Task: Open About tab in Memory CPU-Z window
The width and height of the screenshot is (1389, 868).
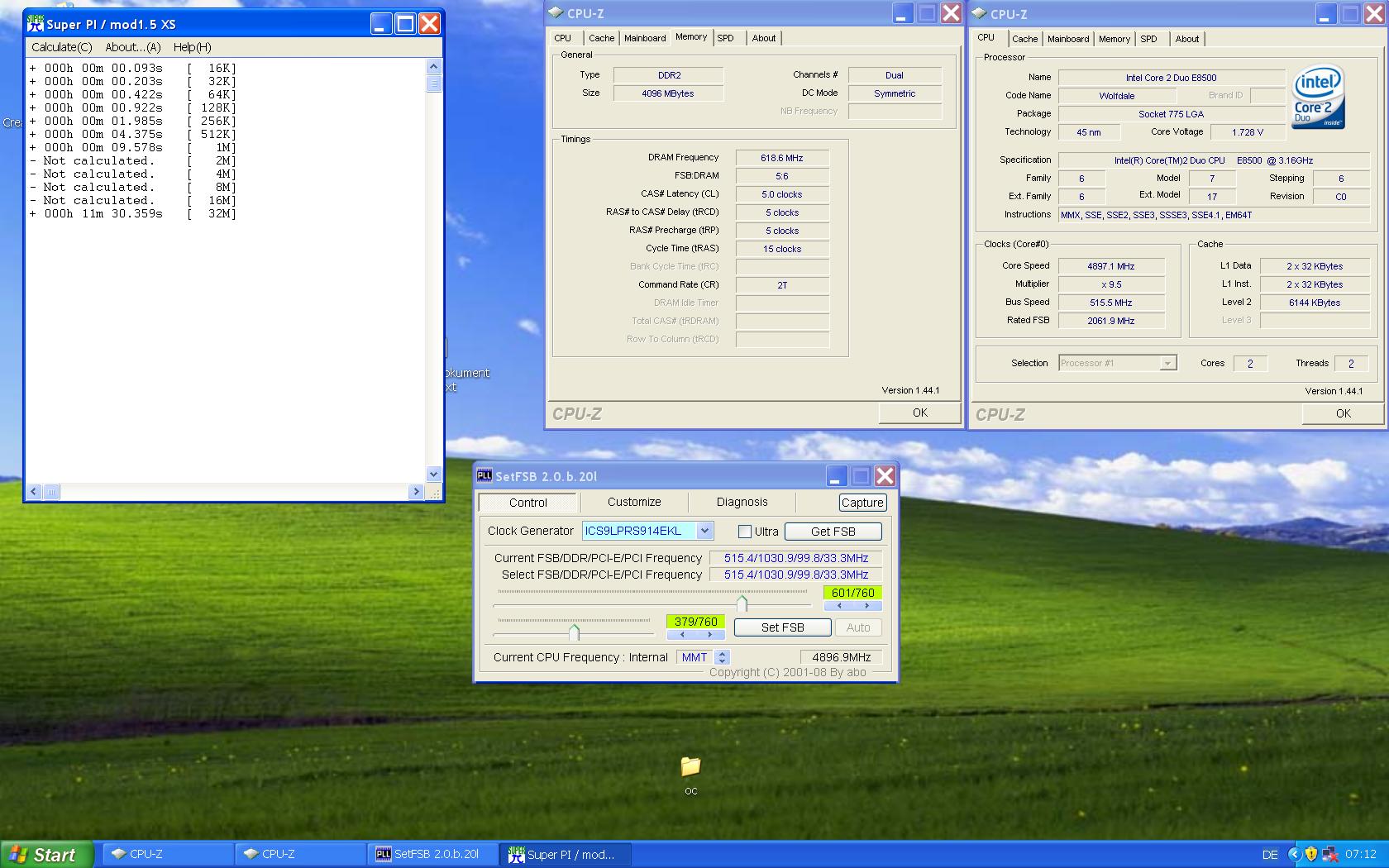Action: [x=764, y=38]
